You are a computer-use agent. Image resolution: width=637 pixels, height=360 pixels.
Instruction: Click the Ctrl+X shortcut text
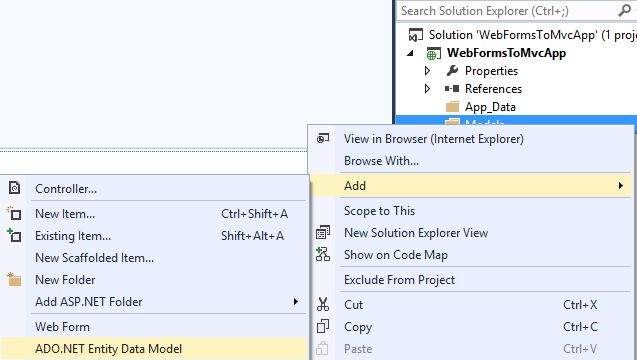(x=580, y=305)
